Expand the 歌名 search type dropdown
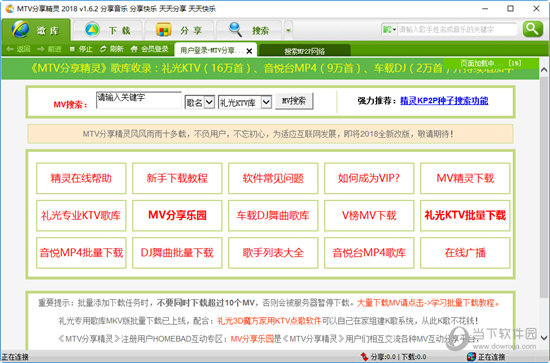Image resolution: width=550 pixels, height=363 pixels. coord(209,102)
